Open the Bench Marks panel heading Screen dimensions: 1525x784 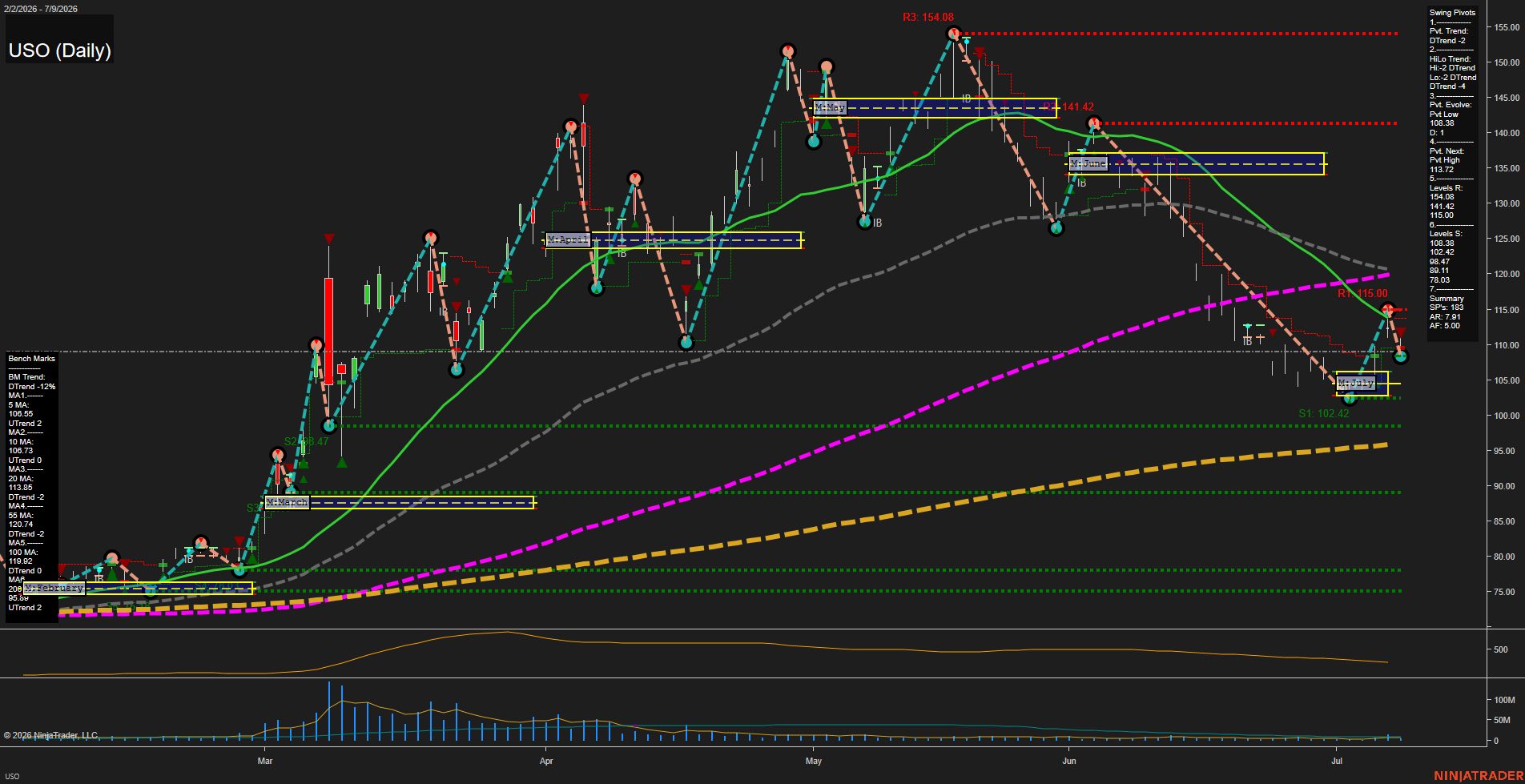32,359
